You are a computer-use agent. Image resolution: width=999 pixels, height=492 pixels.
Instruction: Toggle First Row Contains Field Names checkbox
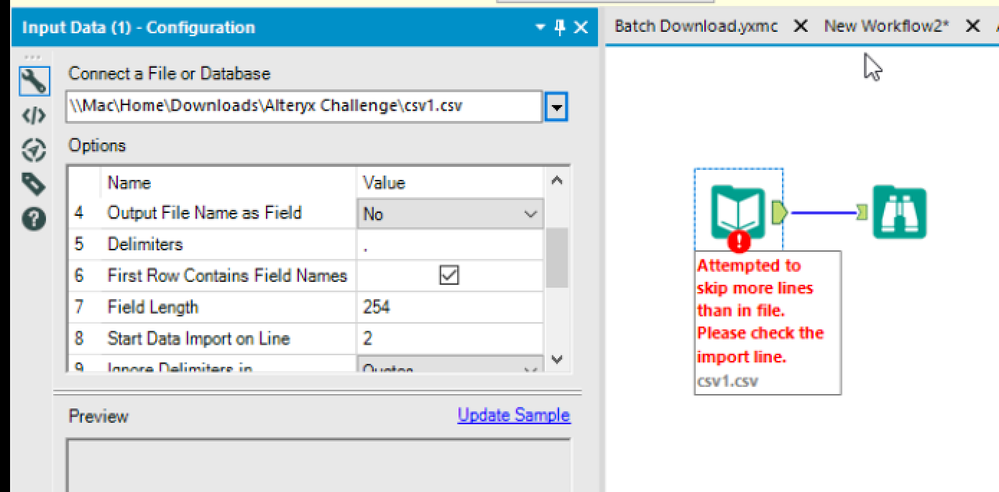(x=449, y=275)
